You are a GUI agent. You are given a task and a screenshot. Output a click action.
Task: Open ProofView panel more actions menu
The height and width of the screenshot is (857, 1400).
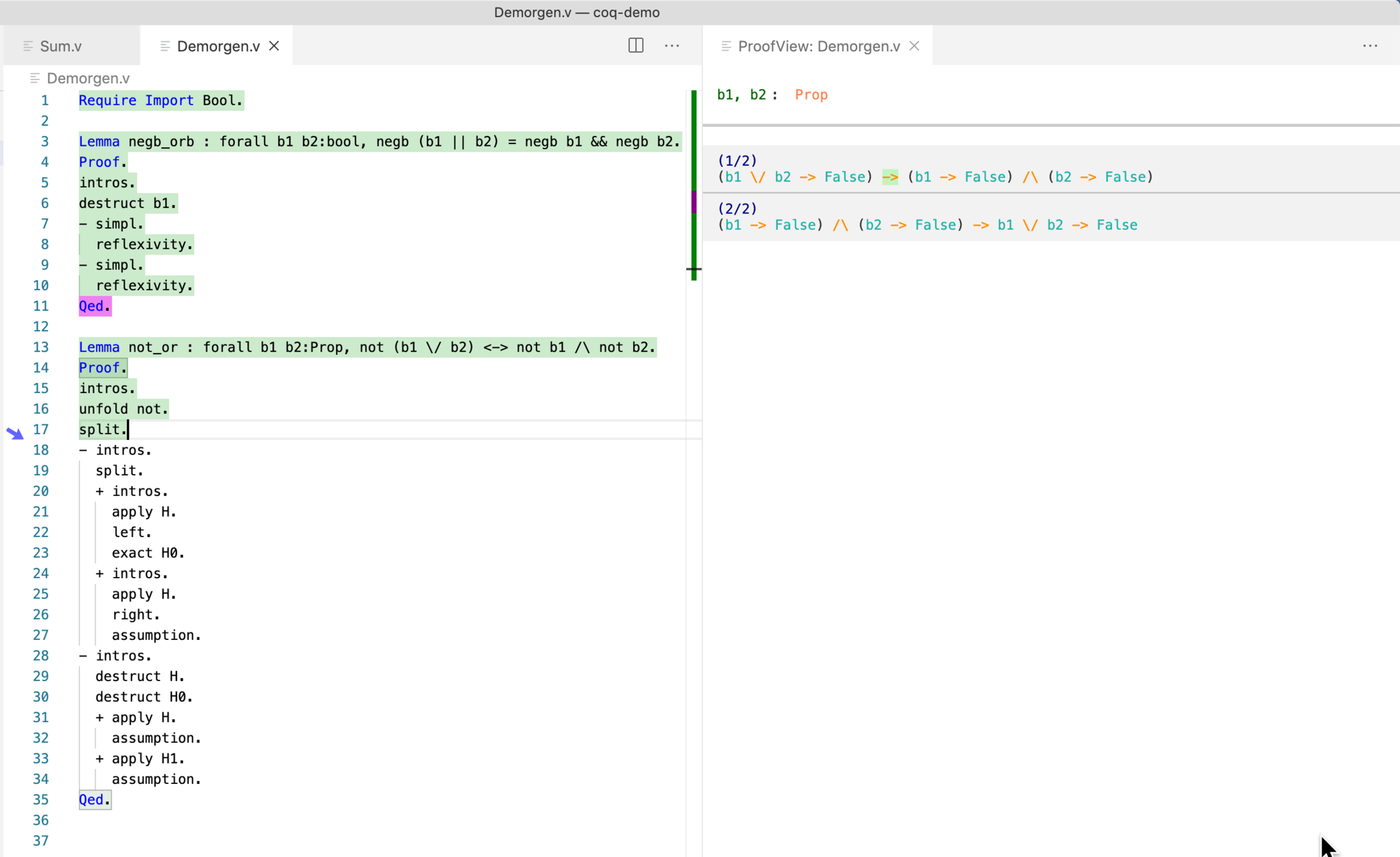[1370, 46]
